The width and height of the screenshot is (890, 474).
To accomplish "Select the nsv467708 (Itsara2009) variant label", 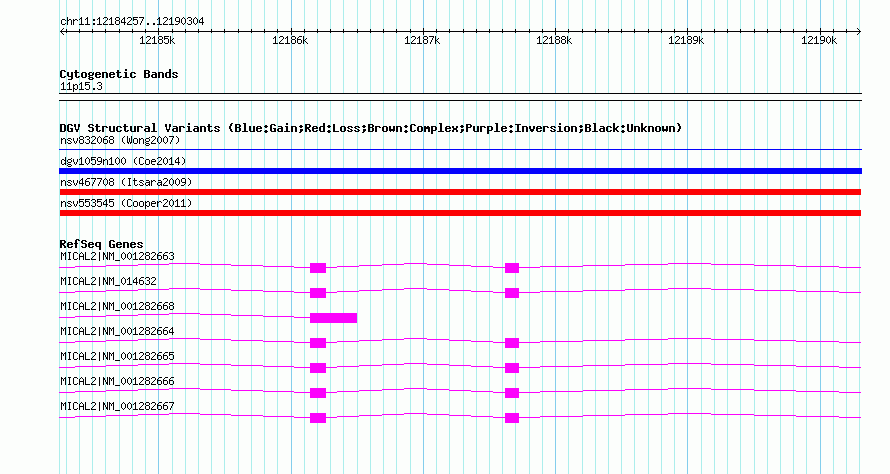I will (126, 182).
